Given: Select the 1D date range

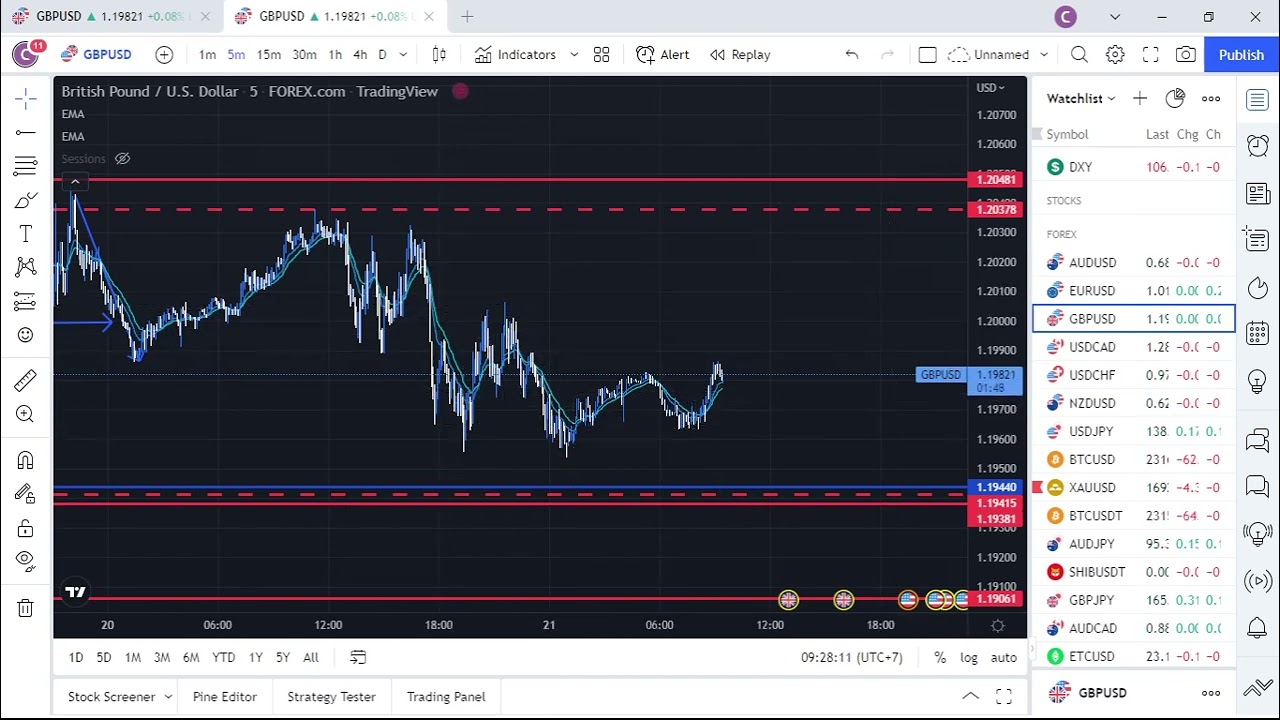Looking at the screenshot, I should (x=76, y=657).
